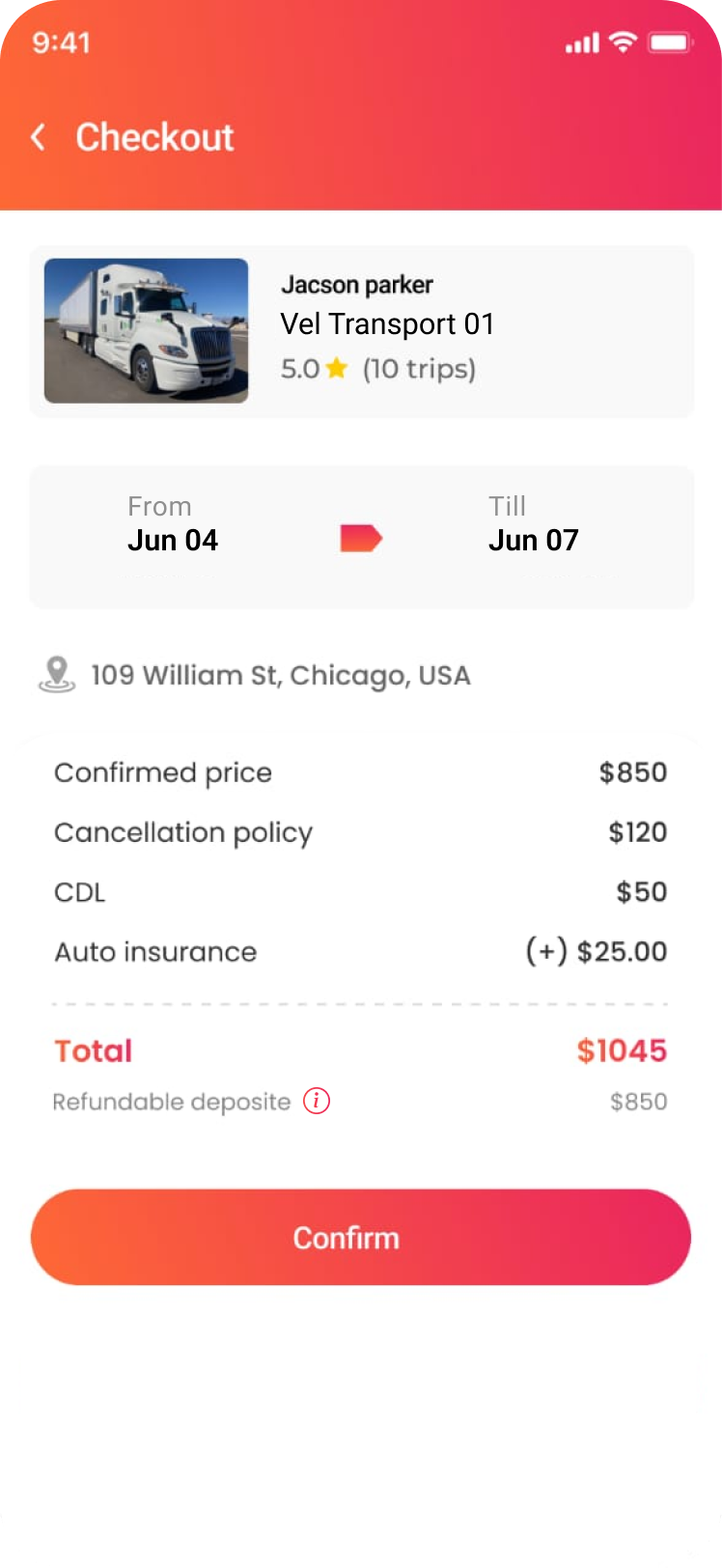Click the Checkout header title
Screen dimensions: 722x1568
point(154,137)
